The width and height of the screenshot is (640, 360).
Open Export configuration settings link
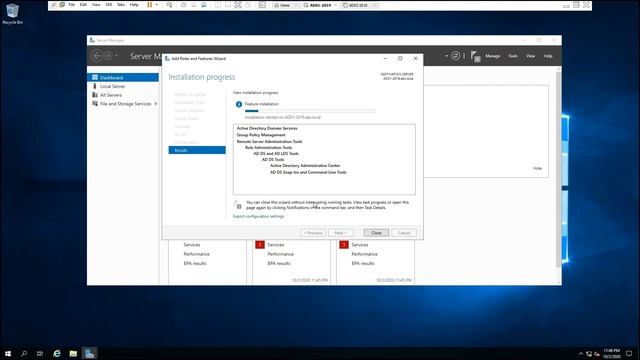258,216
